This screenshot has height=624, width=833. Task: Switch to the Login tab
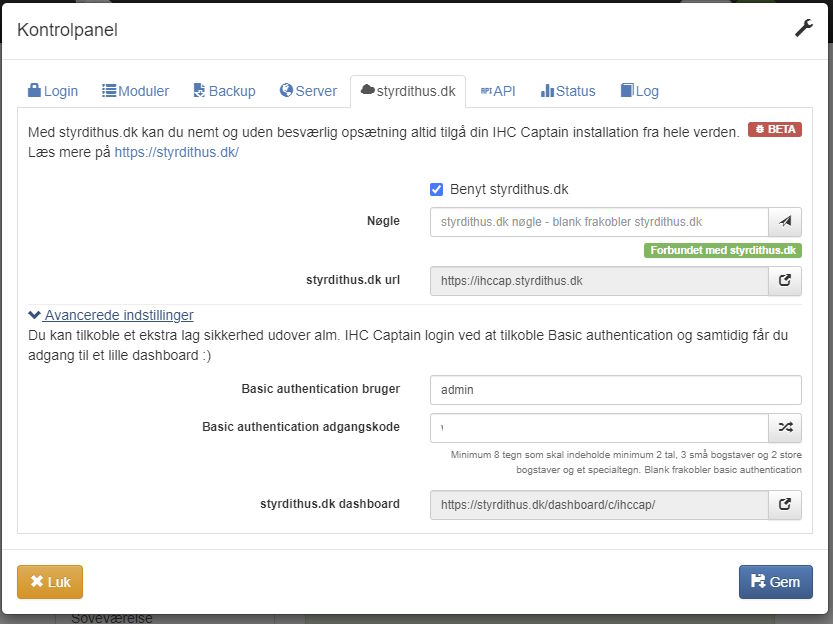point(53,91)
